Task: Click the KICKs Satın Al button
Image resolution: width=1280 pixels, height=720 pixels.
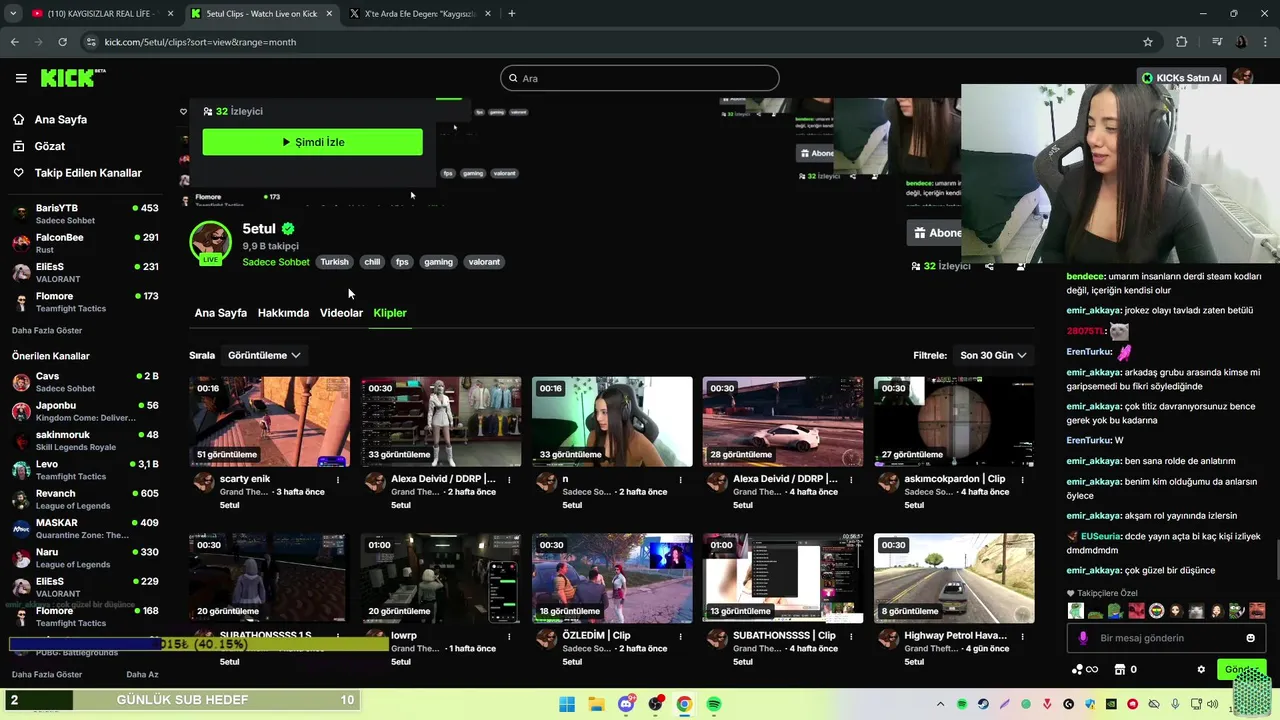Action: (x=1182, y=78)
